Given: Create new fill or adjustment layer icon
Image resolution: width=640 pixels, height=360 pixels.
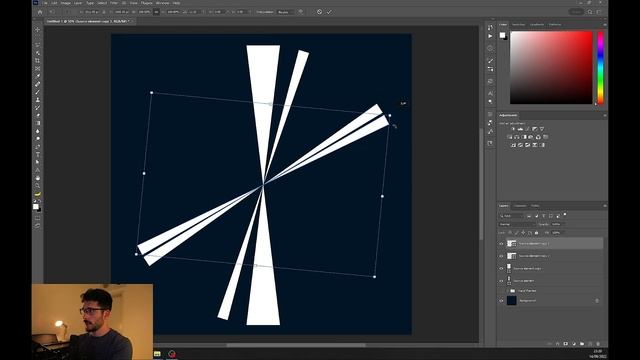Looking at the screenshot, I should tap(574, 344).
